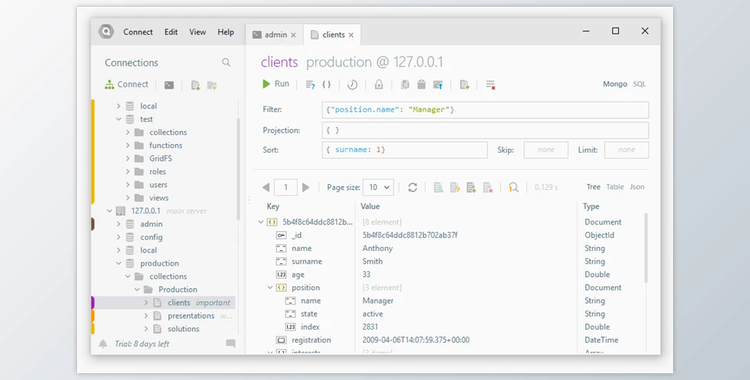
Task: Open the View menu
Action: [x=198, y=32]
